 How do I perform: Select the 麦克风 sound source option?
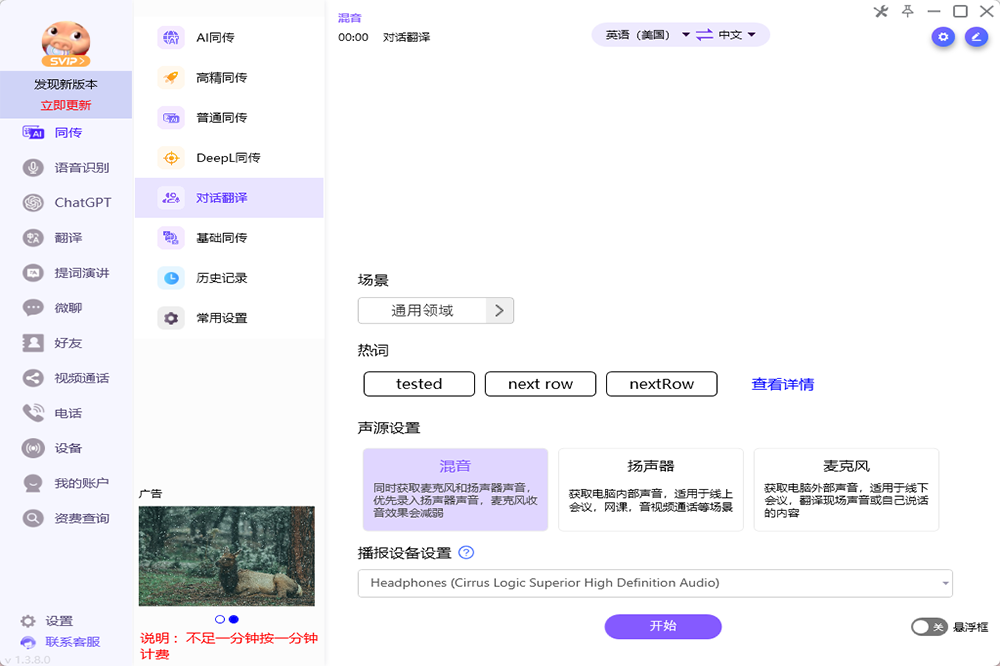pyautogui.click(x=846, y=489)
